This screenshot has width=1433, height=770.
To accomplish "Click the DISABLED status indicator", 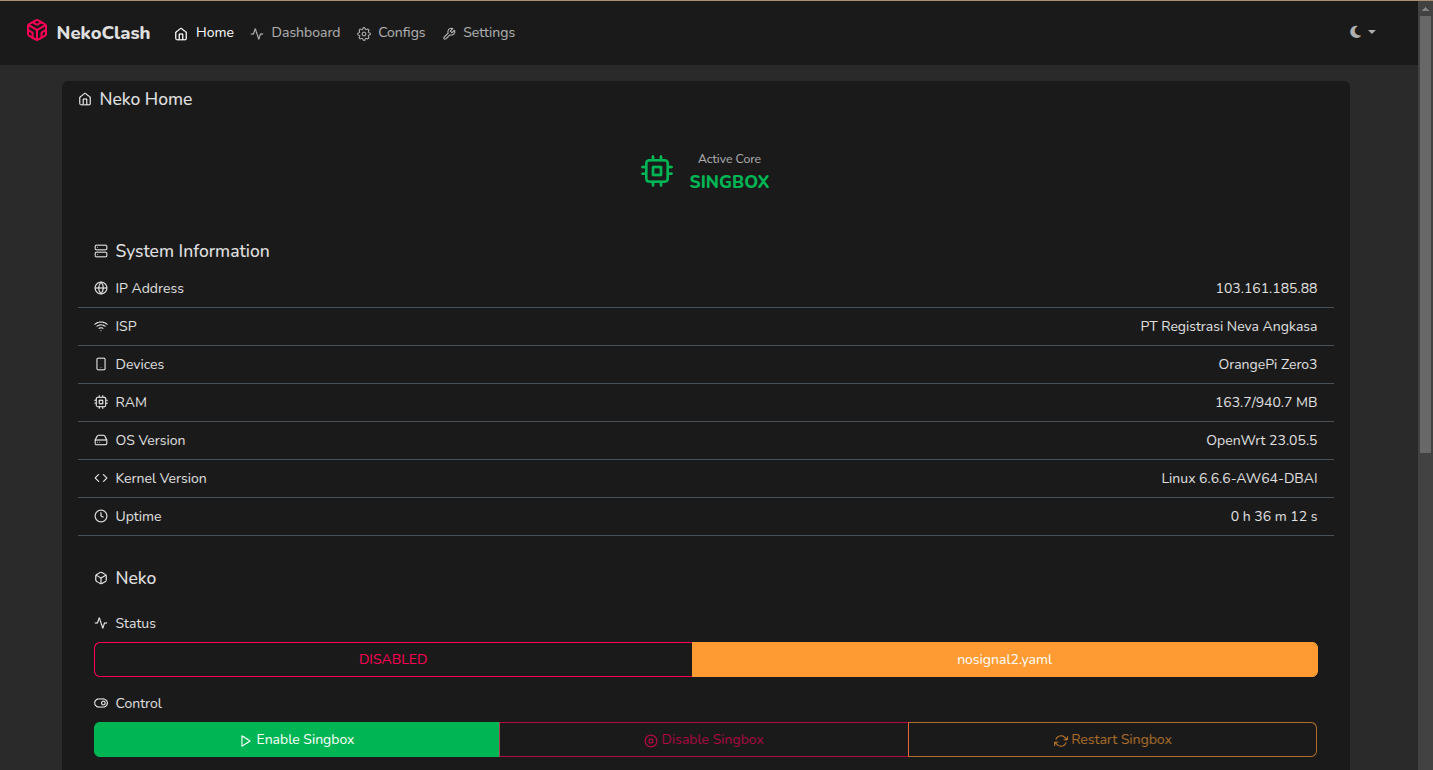I will pos(393,659).
